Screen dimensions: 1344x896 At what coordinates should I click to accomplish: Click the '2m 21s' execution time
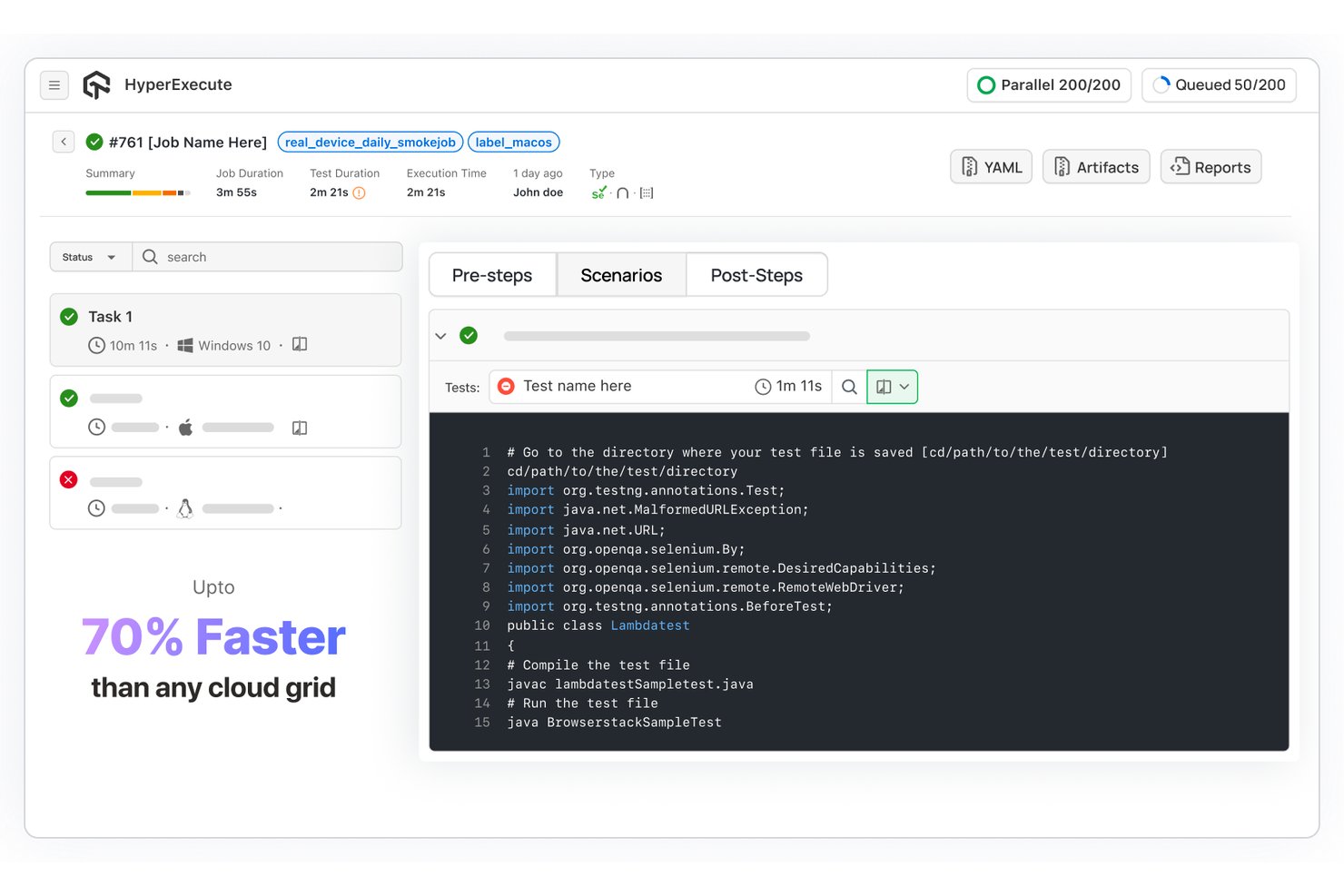tap(426, 192)
